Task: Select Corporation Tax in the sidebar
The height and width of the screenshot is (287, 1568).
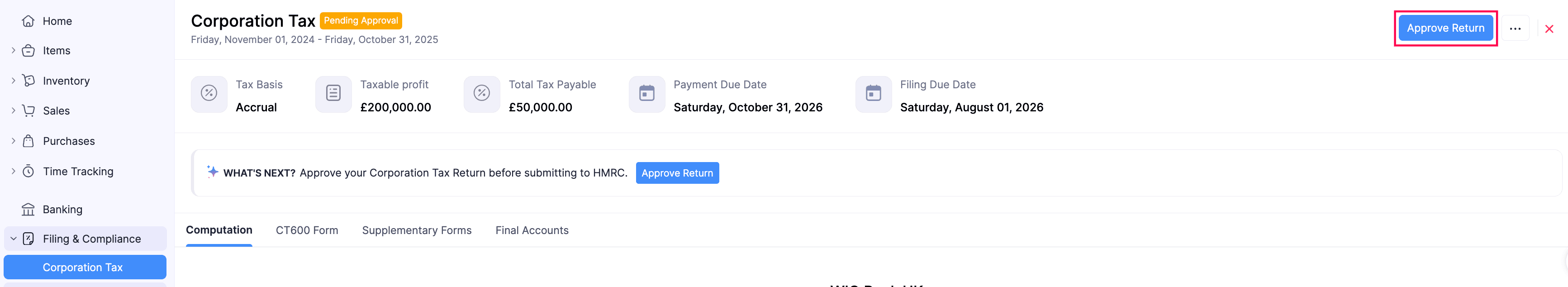Action: tap(85, 267)
